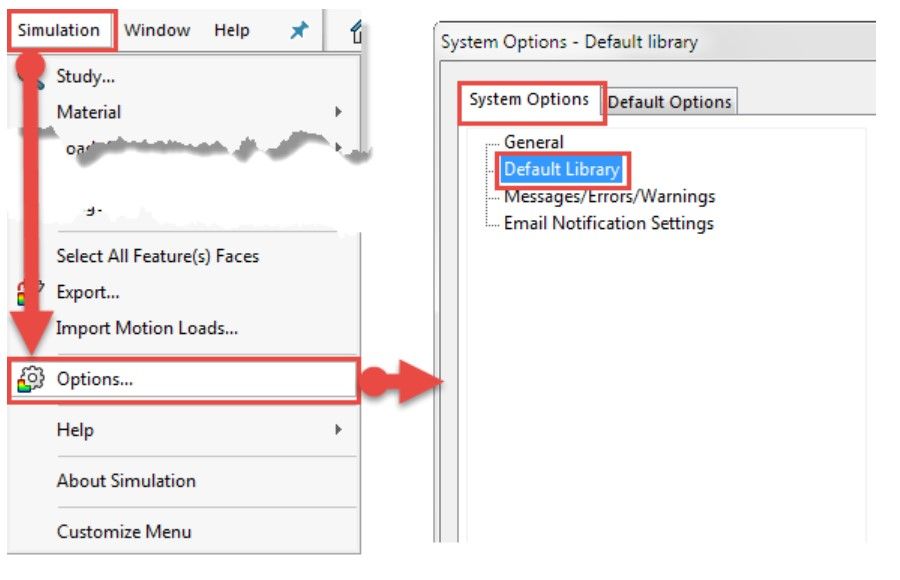Image resolution: width=900 pixels, height=580 pixels.
Task: Switch to the System Options tab
Action: tap(529, 99)
